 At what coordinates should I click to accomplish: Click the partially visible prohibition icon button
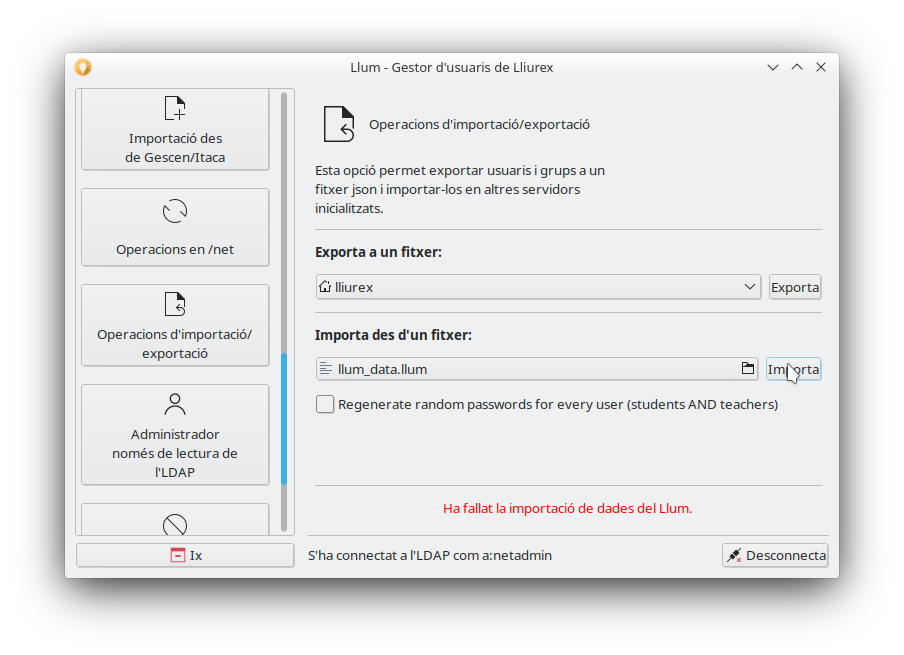[175, 522]
